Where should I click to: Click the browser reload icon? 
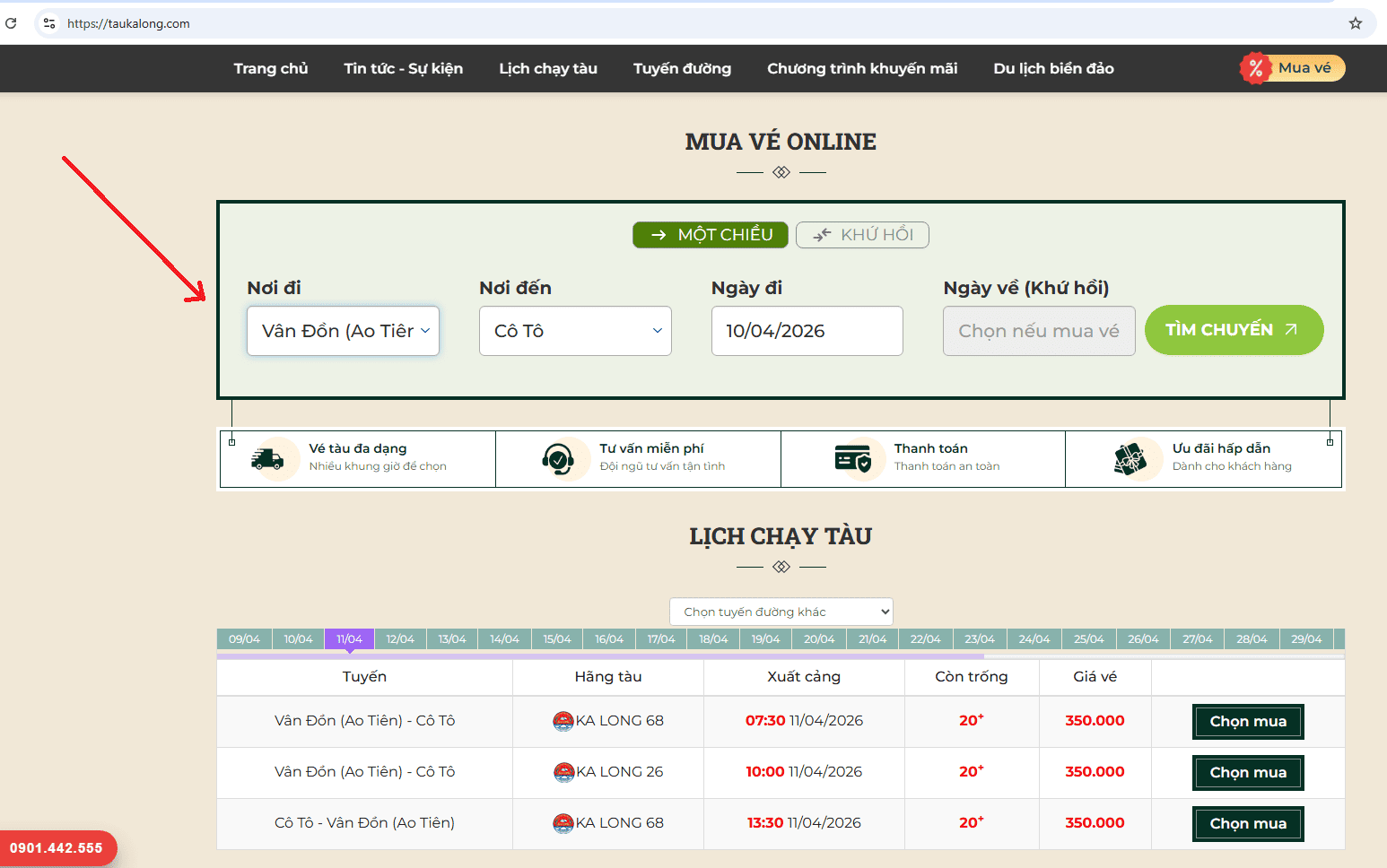tap(11, 23)
